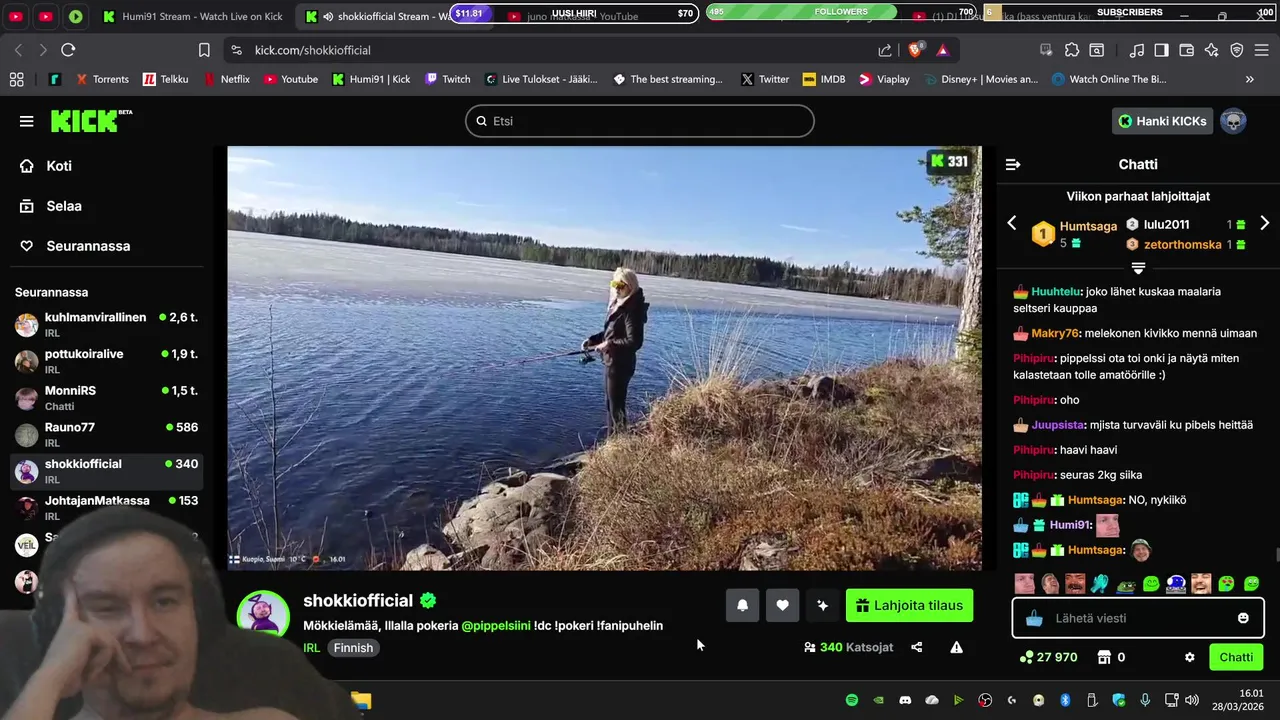Turn on notifications with the bell icon
This screenshot has height=720, width=1280.
click(742, 605)
